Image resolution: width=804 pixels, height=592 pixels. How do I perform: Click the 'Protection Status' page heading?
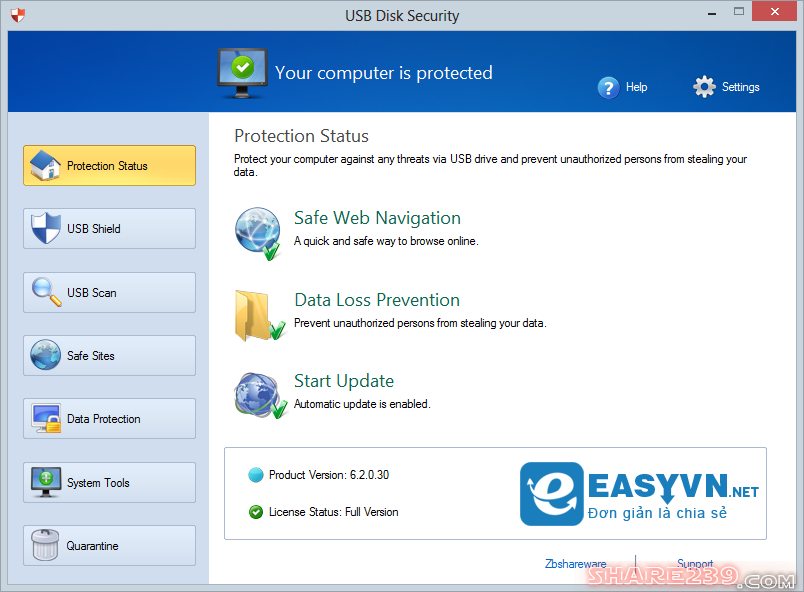tap(302, 136)
